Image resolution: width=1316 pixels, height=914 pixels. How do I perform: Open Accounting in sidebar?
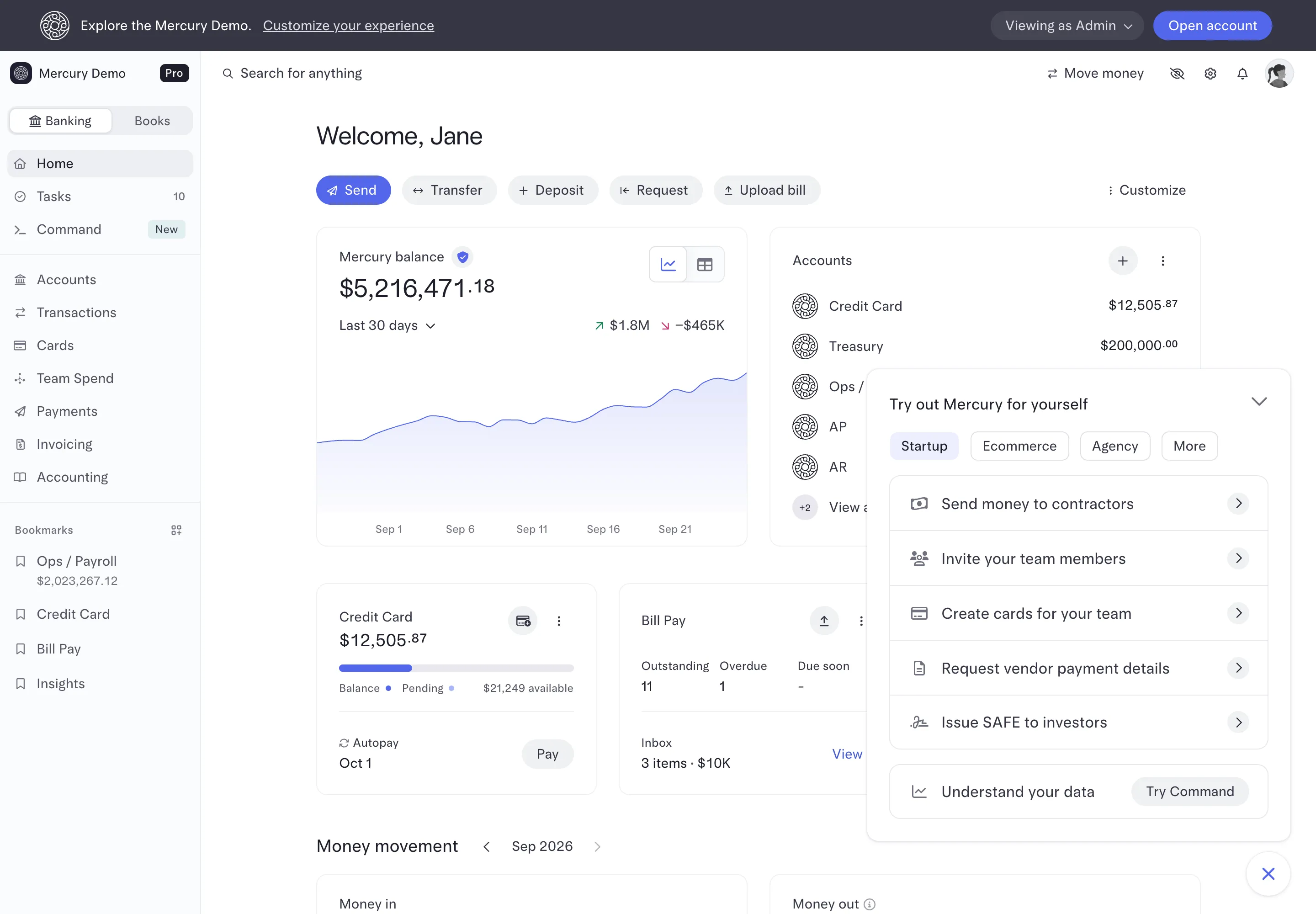(x=100, y=477)
